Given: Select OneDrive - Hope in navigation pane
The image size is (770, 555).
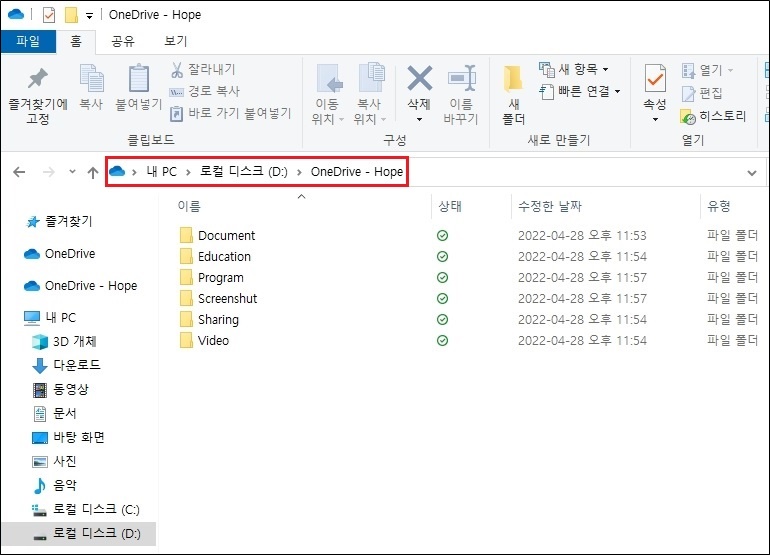Looking at the screenshot, I should pos(81,286).
